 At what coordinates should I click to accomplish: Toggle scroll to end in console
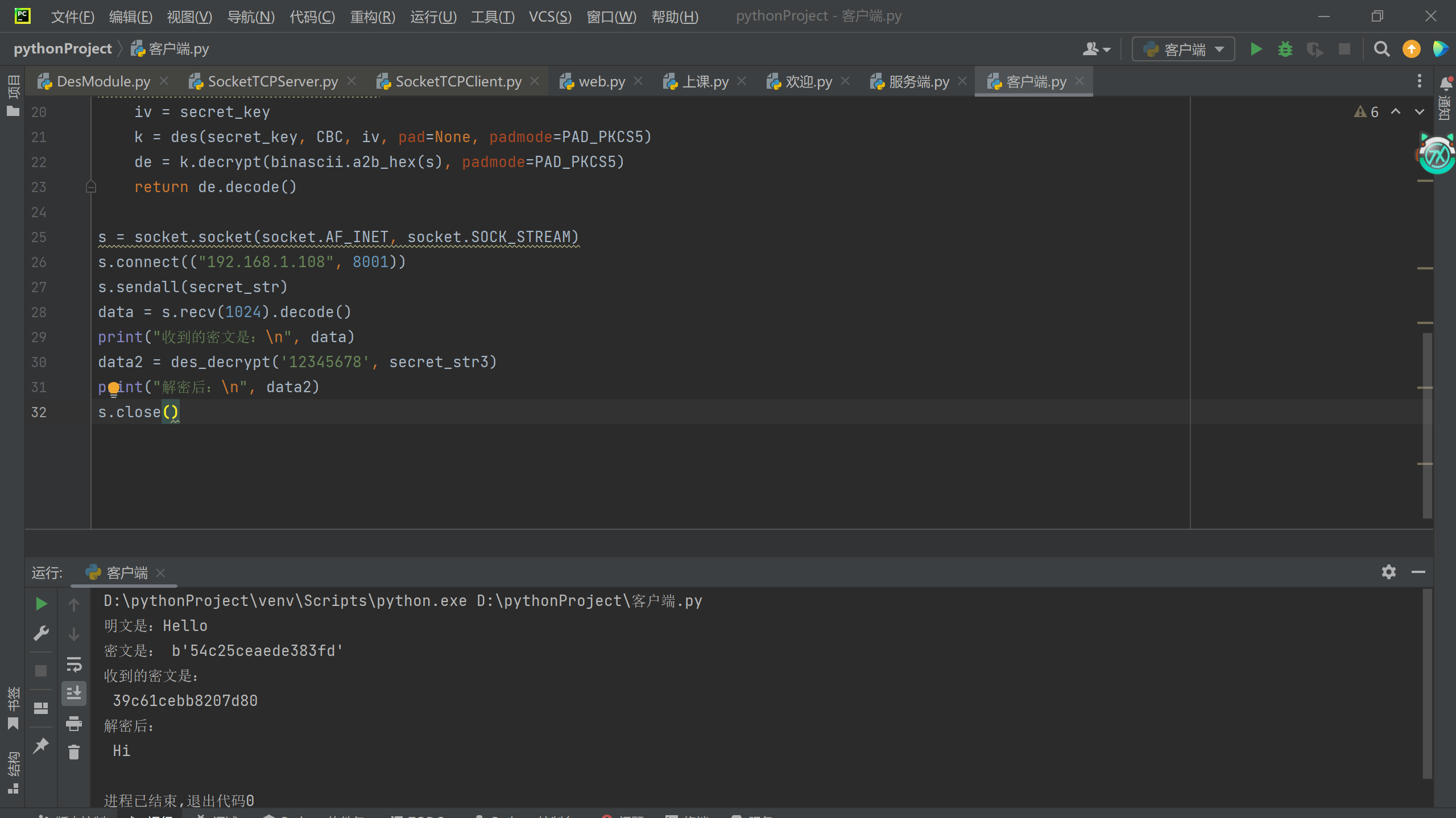(x=74, y=694)
